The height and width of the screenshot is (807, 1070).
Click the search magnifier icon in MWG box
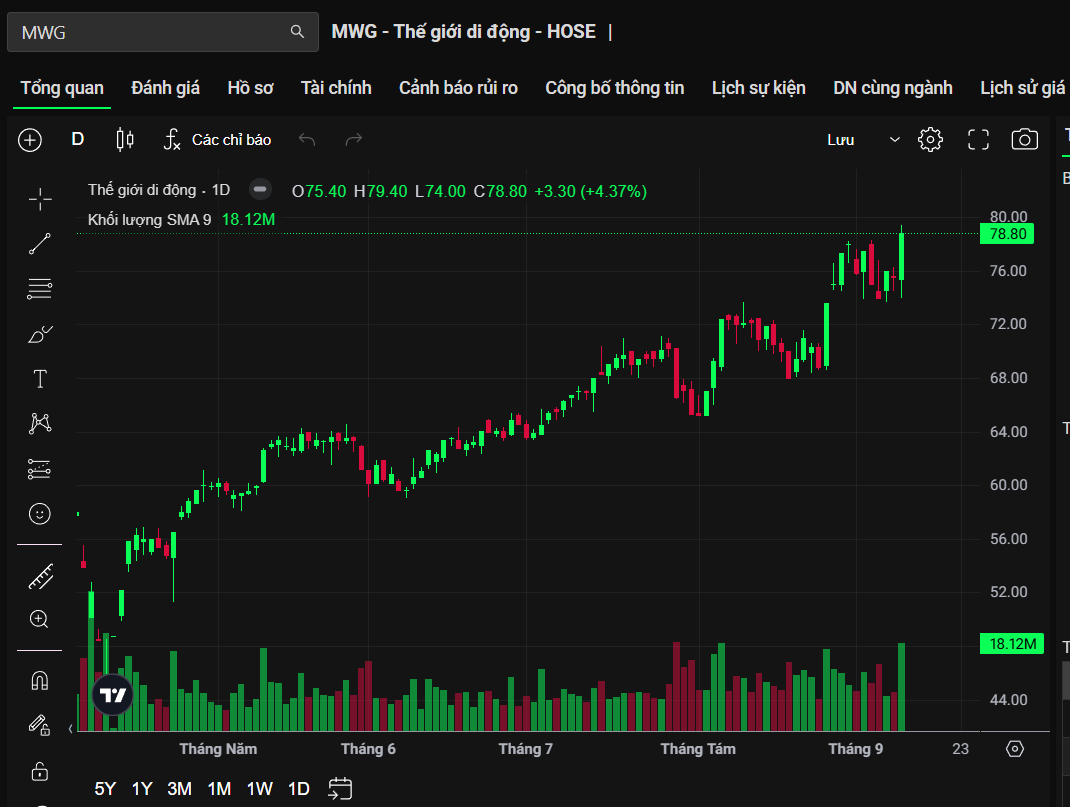297,31
